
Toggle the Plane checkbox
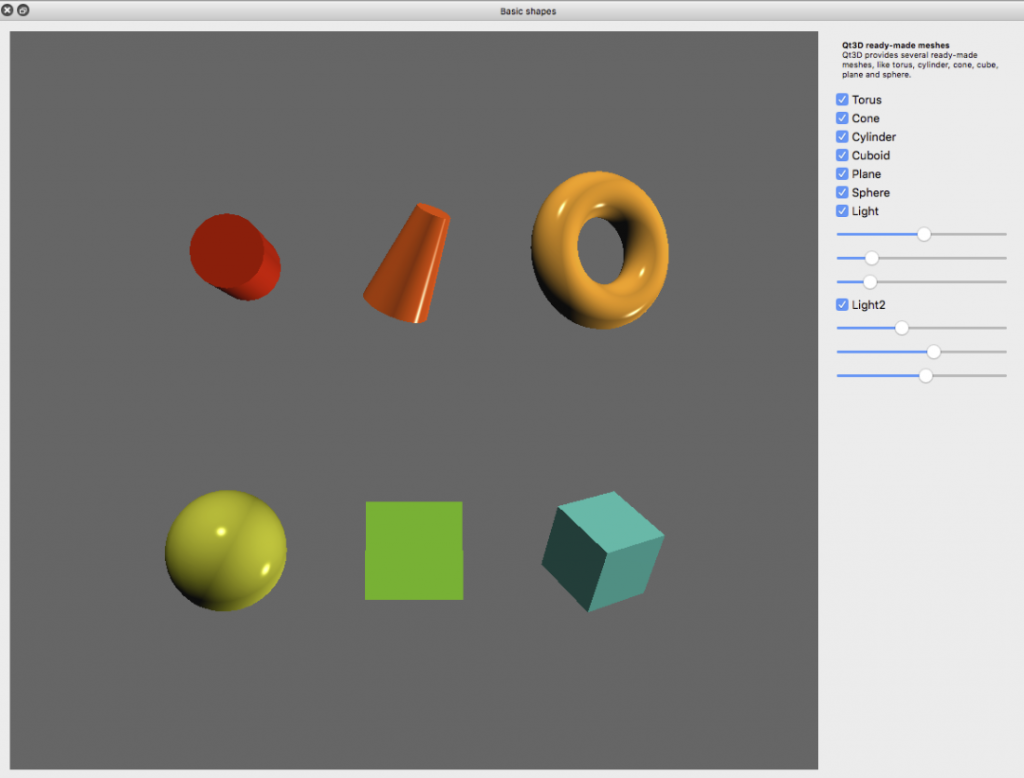tap(842, 174)
